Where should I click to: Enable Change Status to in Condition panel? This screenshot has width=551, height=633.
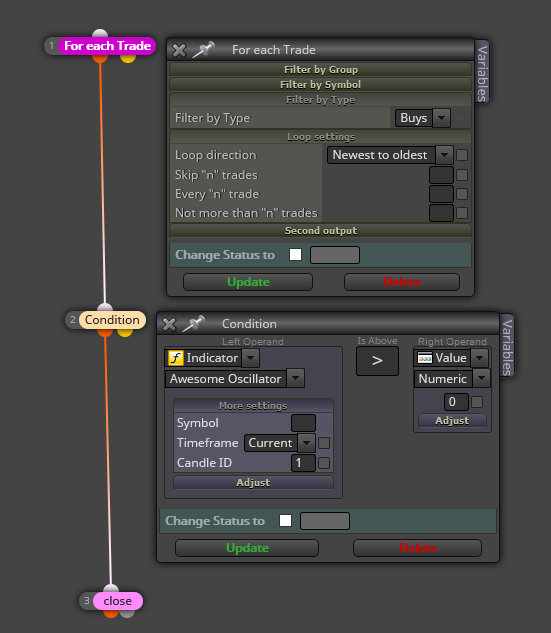[x=285, y=521]
